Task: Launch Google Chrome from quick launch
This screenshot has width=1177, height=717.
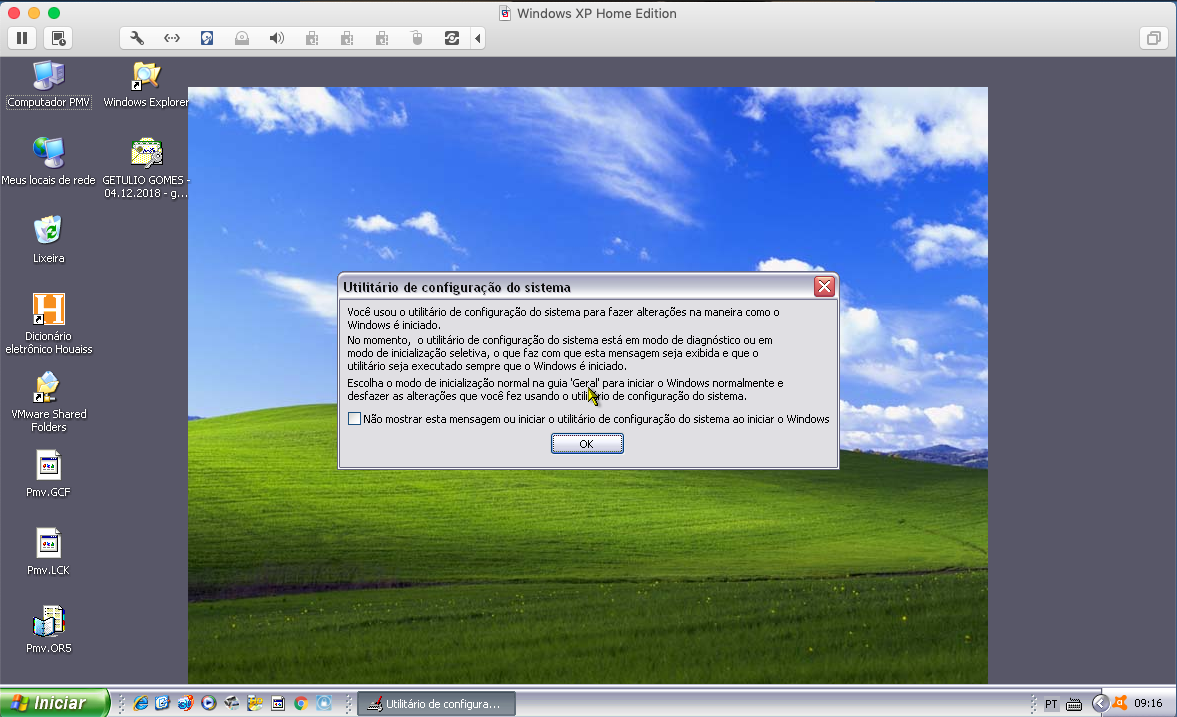Action: [x=301, y=703]
